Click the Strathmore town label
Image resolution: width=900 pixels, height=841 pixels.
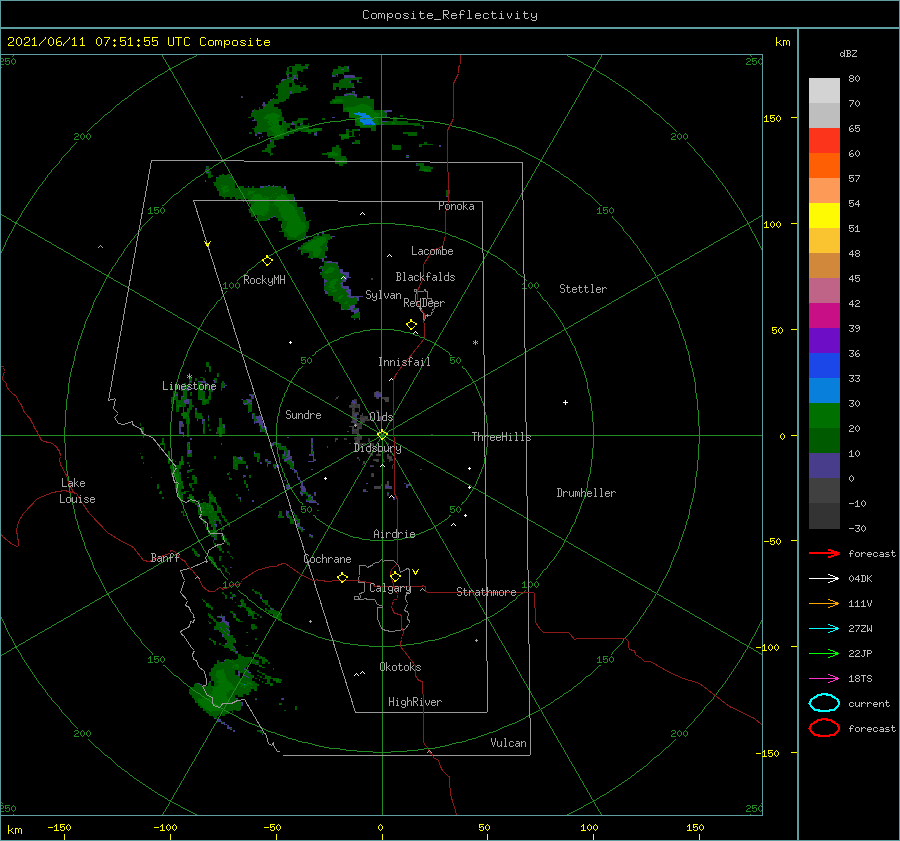[486, 592]
